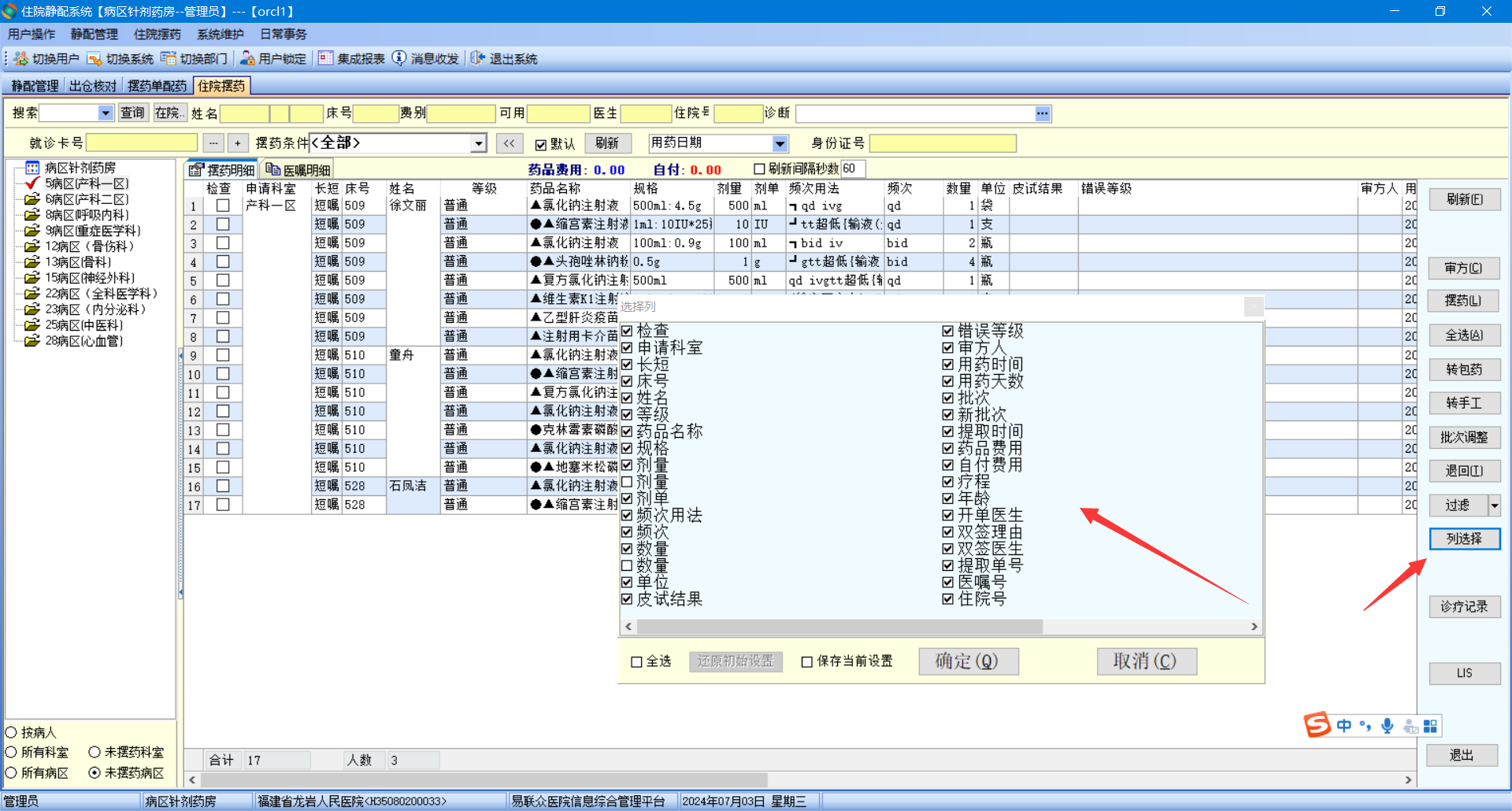Enable 保存当前设置 checkbox
Screen dimensions: 1512x811
coord(807,662)
